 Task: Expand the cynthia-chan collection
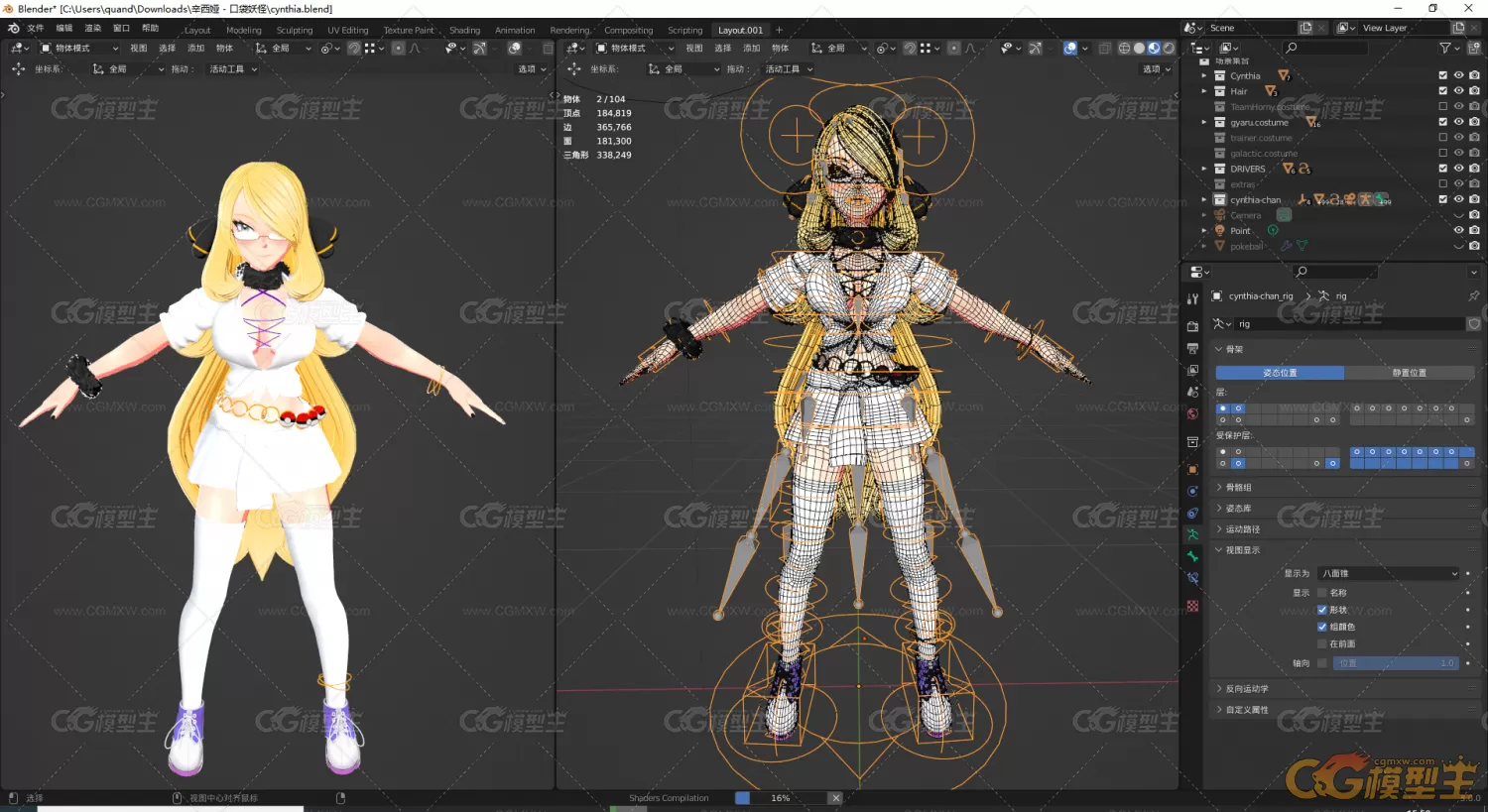click(1204, 199)
